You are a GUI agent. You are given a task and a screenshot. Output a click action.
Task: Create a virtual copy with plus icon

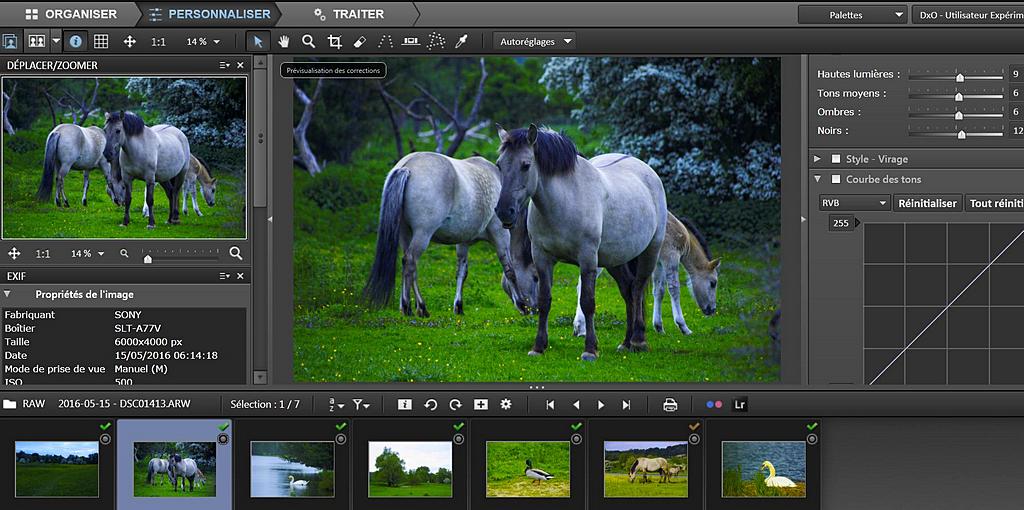tap(481, 404)
